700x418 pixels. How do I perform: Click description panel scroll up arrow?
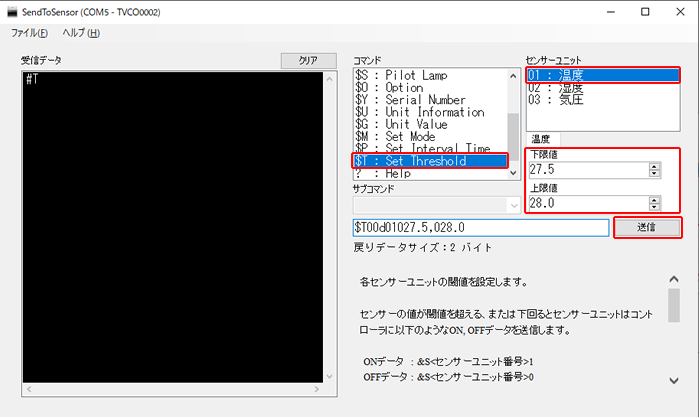click(674, 280)
